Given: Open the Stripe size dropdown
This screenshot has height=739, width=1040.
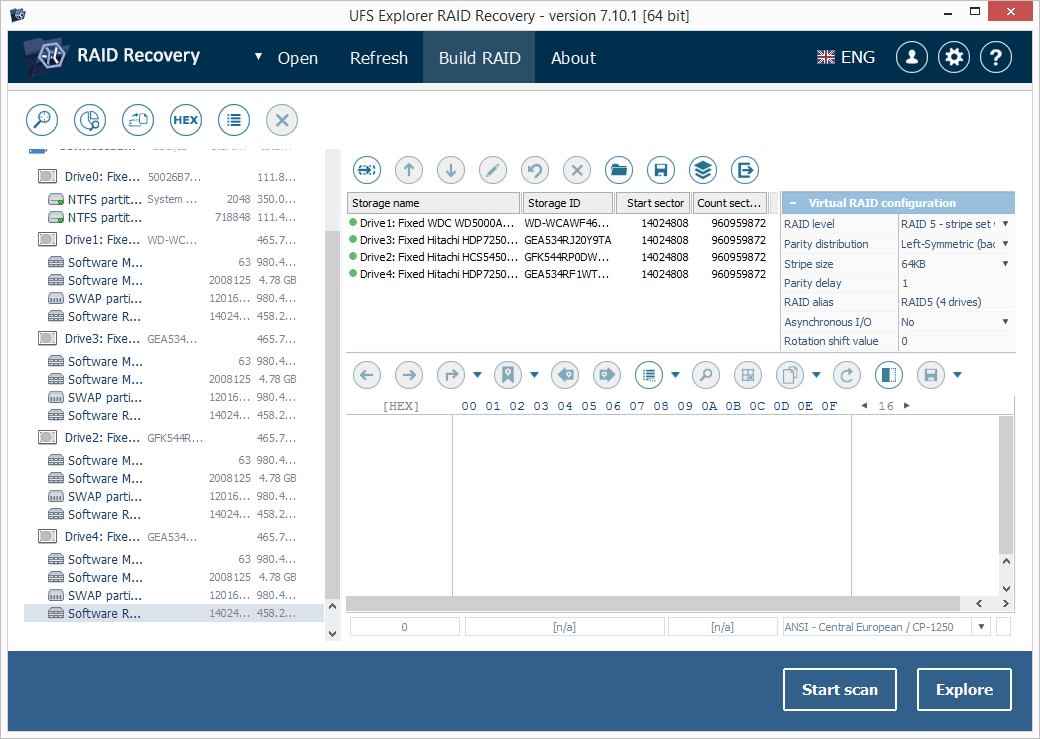Looking at the screenshot, I should 1006,263.
